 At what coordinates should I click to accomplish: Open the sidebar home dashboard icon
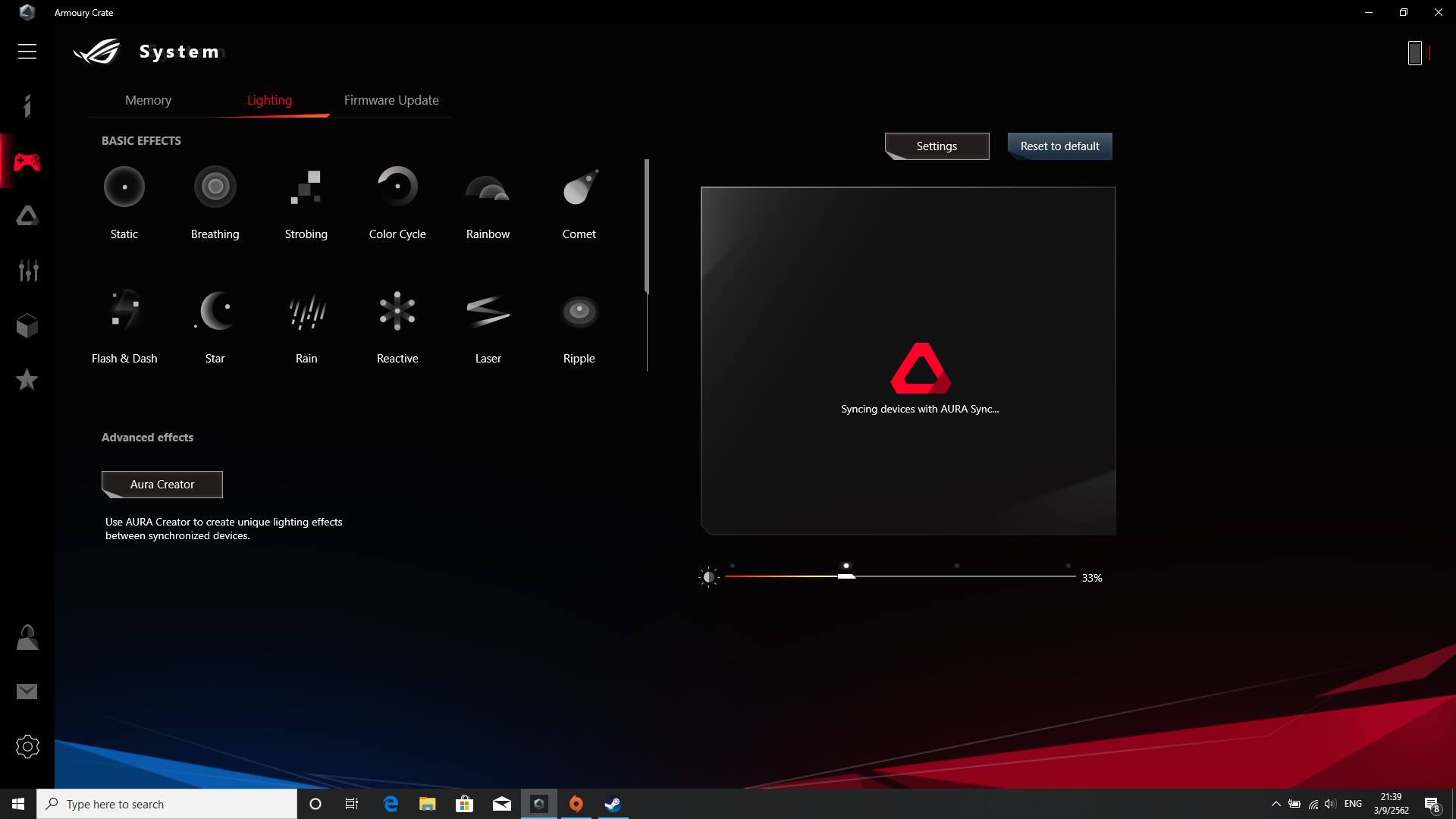(x=27, y=106)
